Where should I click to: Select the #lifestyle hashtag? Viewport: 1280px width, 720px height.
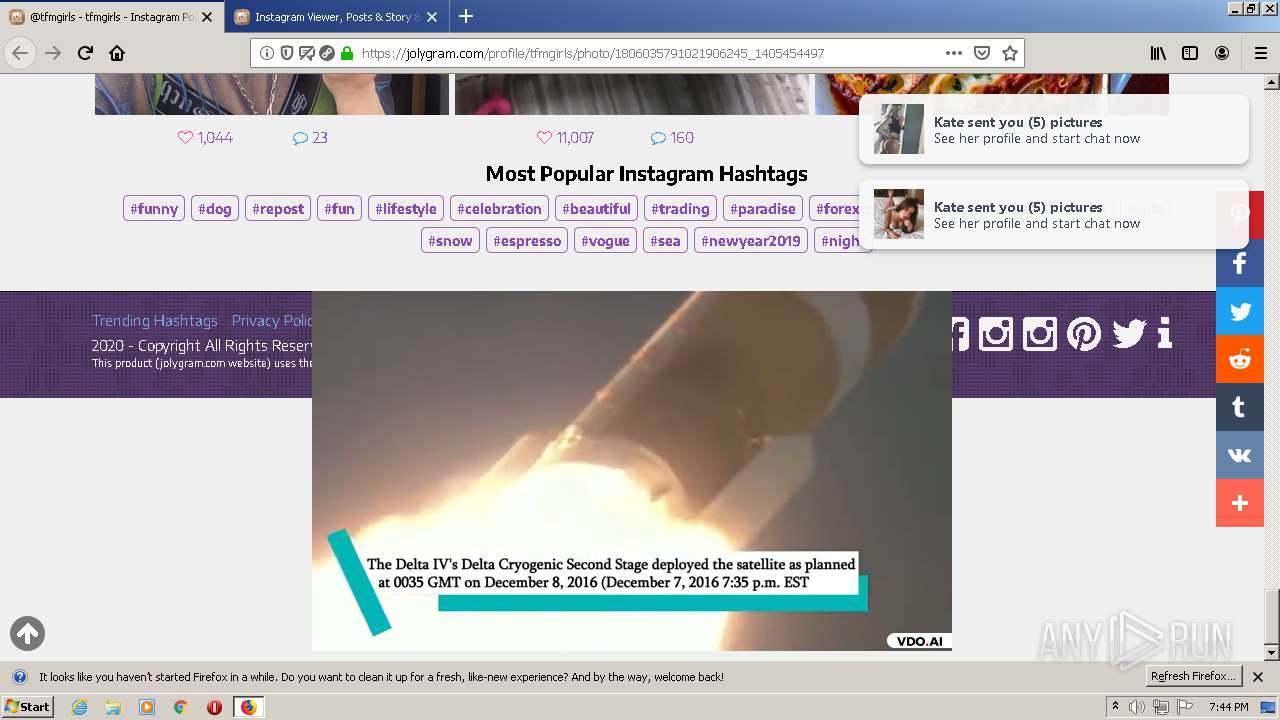click(x=406, y=209)
